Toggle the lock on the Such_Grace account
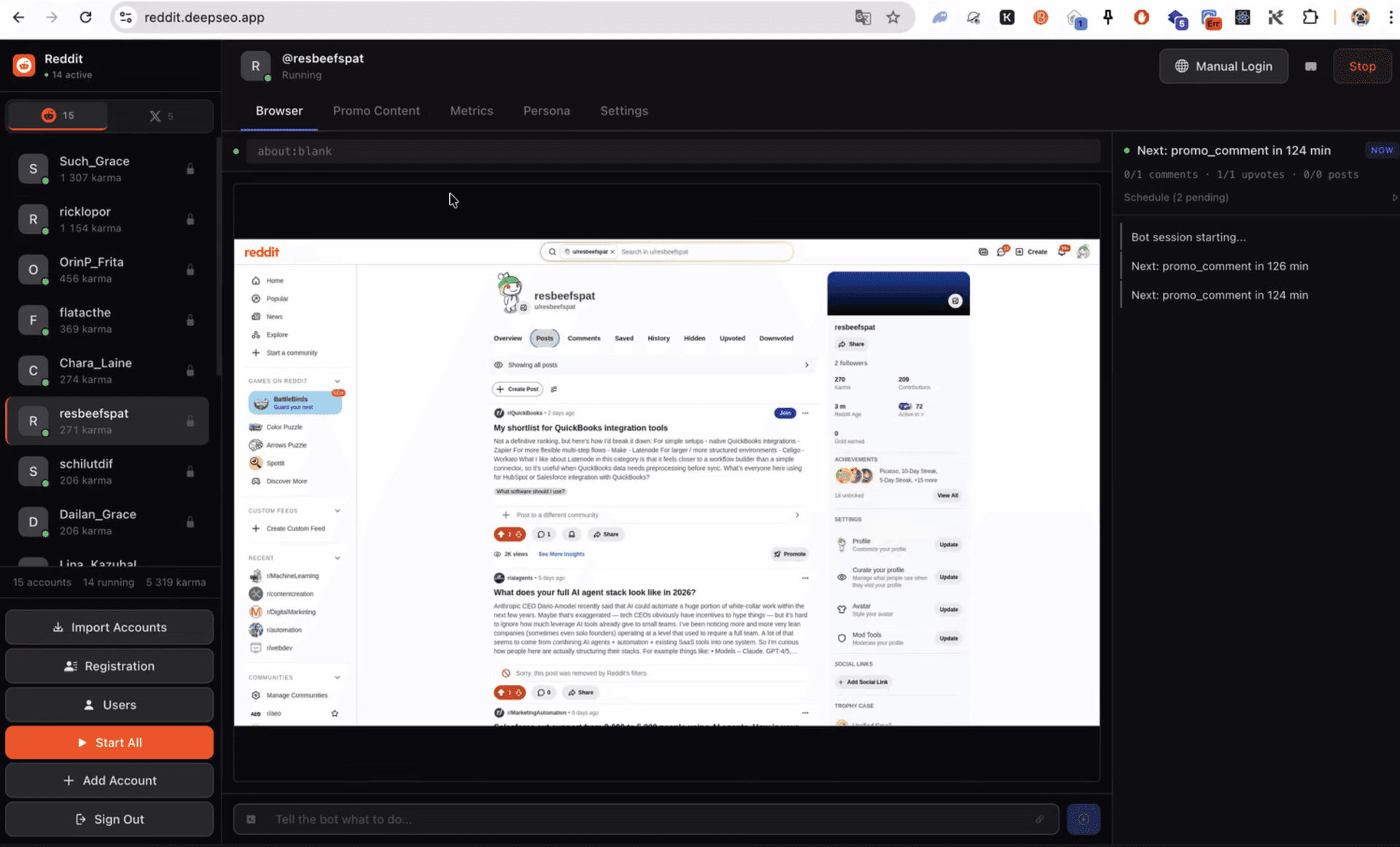Screen dimensions: 1400x847 190,168
